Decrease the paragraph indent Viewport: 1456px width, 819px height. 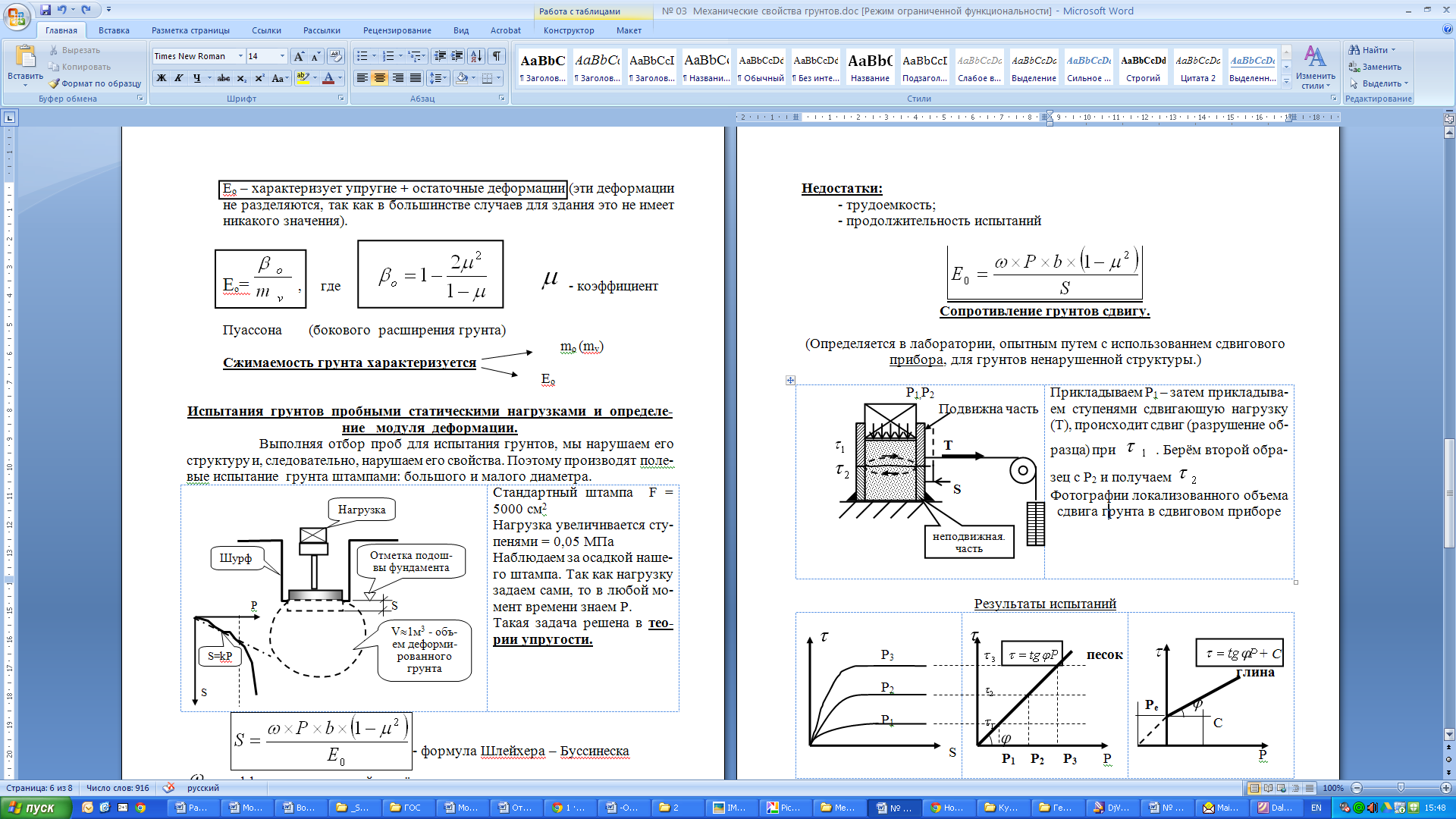pos(439,56)
